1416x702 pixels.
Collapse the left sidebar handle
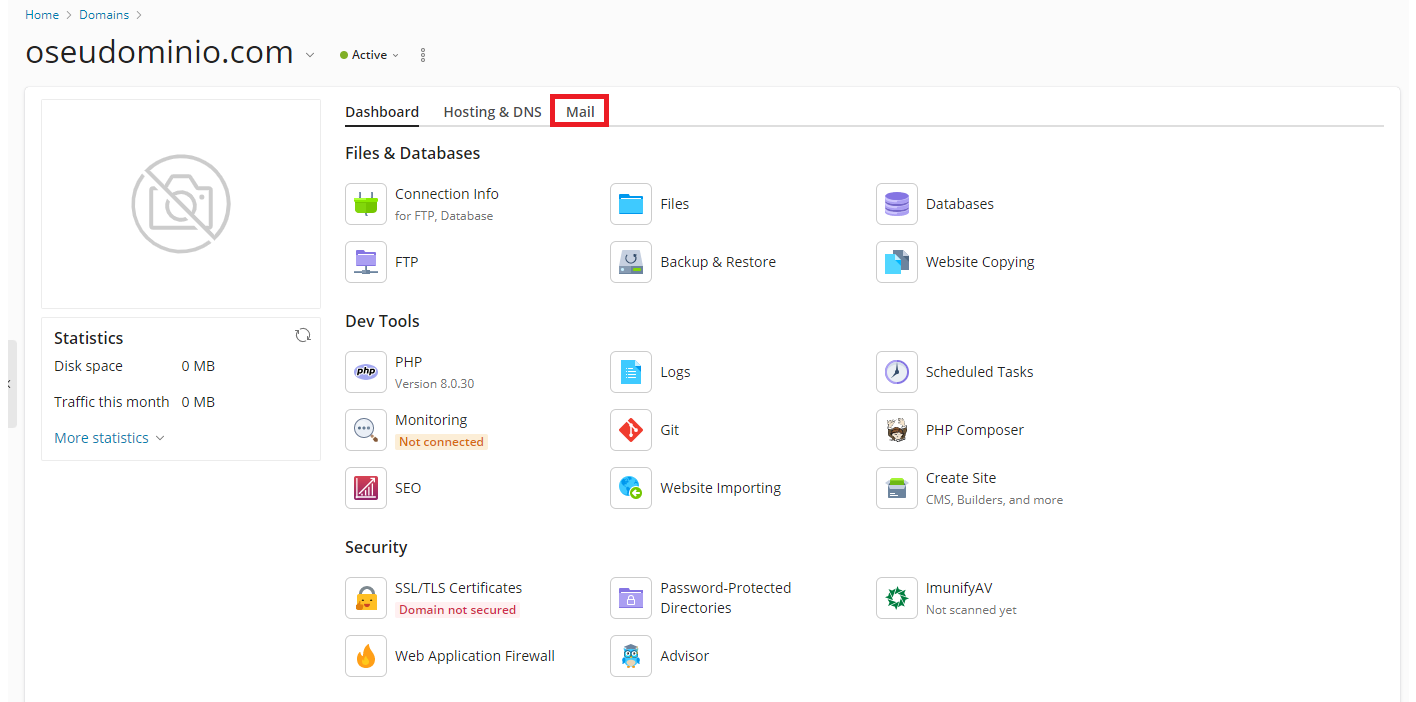coord(10,384)
